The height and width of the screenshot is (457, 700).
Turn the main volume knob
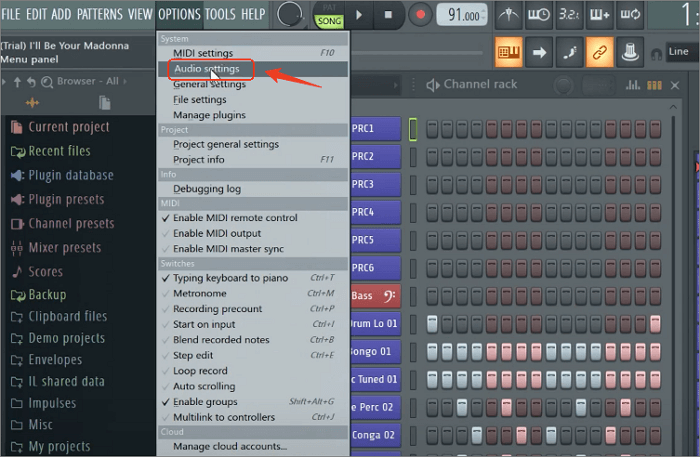click(x=289, y=14)
